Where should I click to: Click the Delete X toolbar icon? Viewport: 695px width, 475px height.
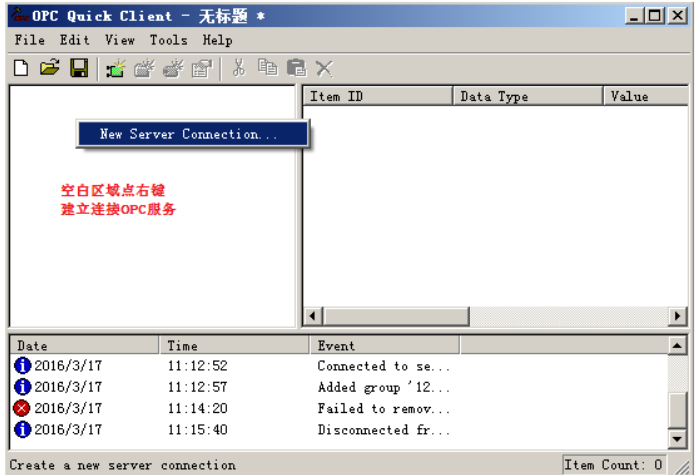click(324, 69)
